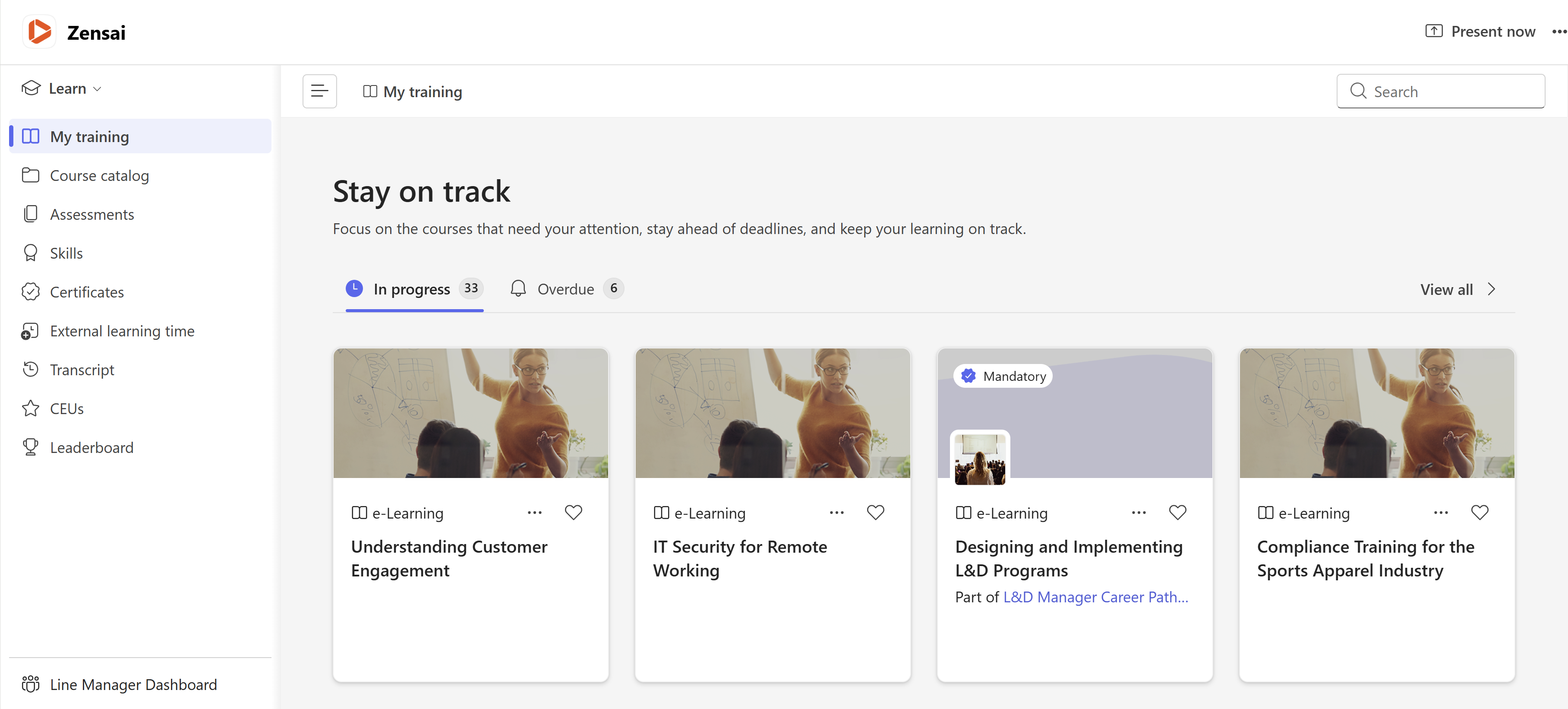Toggle the sidebar with the hamburger button
The width and height of the screenshot is (1568, 709).
click(319, 92)
